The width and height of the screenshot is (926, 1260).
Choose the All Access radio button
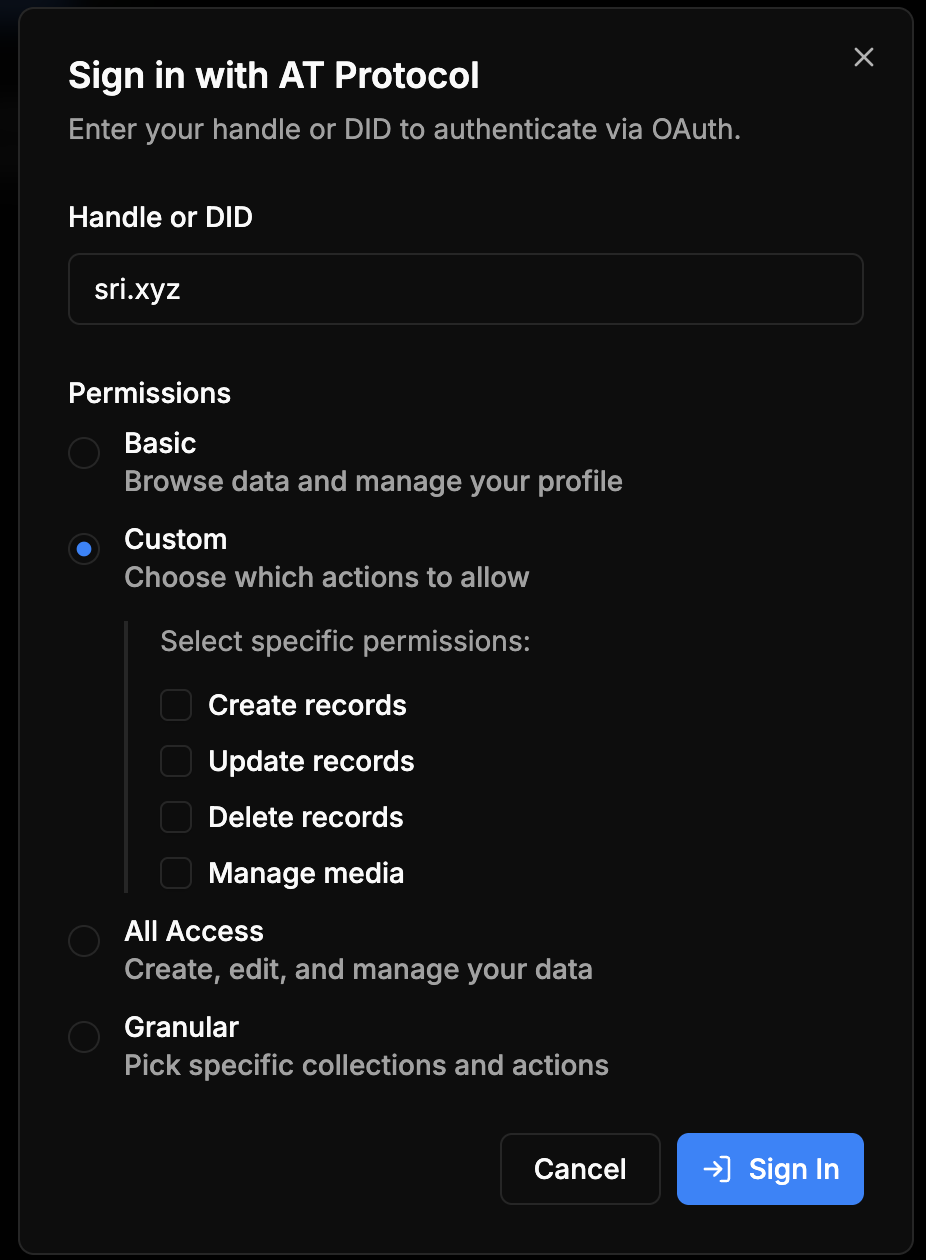[x=84, y=941]
